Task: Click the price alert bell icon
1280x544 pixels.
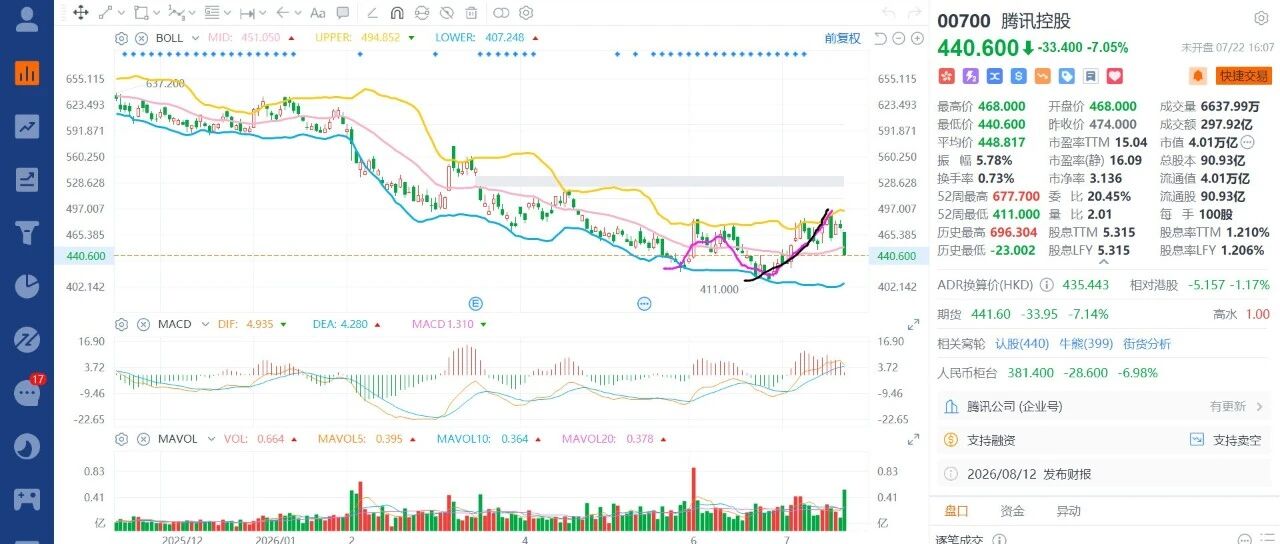Action: coord(1197,76)
